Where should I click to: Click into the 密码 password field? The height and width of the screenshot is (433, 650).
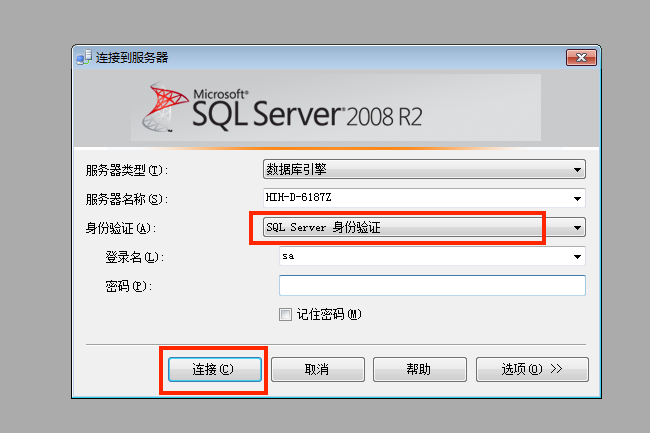pyautogui.click(x=432, y=285)
